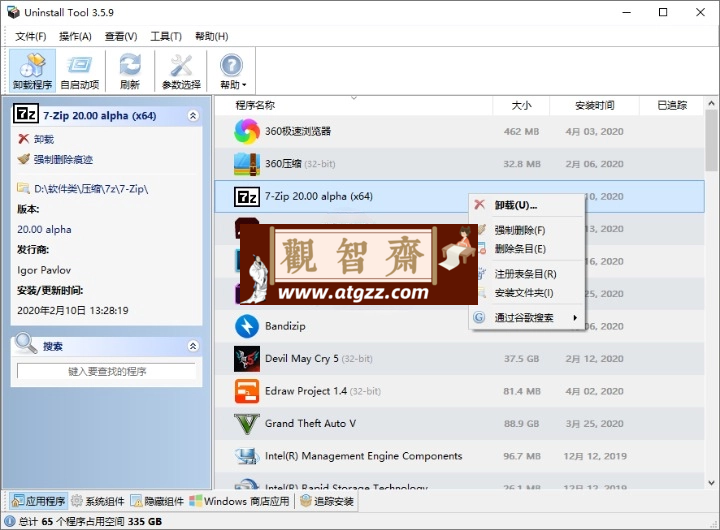Viewport: 720px width, 530px height.
Task: Open the 操作(A) menu
Action: (x=75, y=36)
